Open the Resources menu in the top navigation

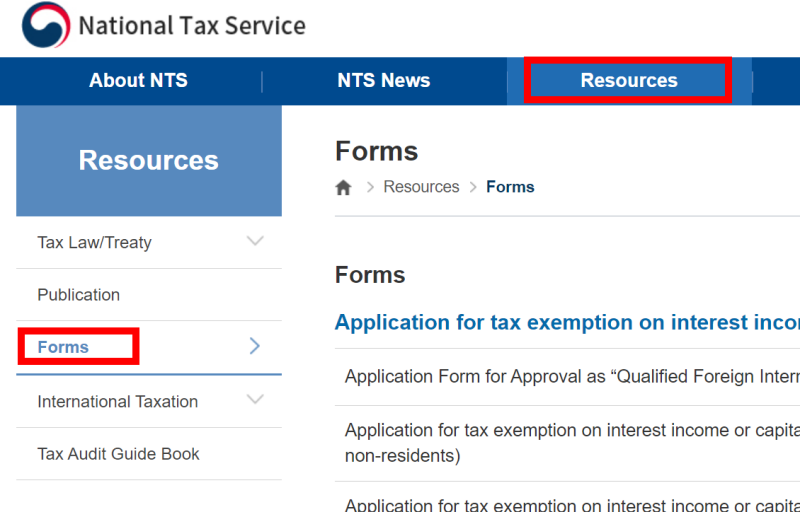tap(629, 81)
